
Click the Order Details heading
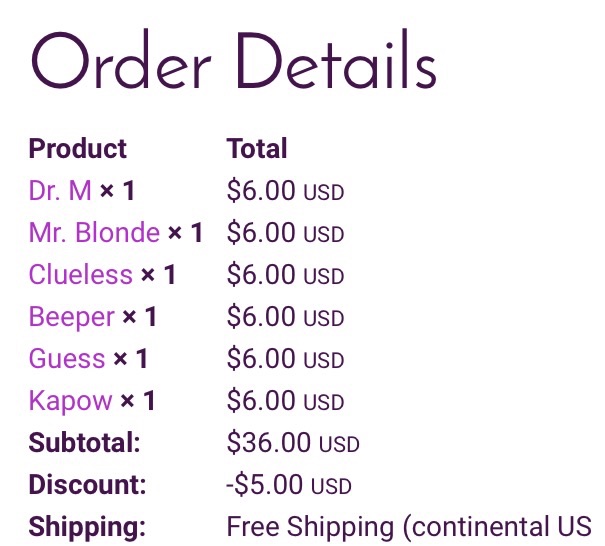point(234,60)
